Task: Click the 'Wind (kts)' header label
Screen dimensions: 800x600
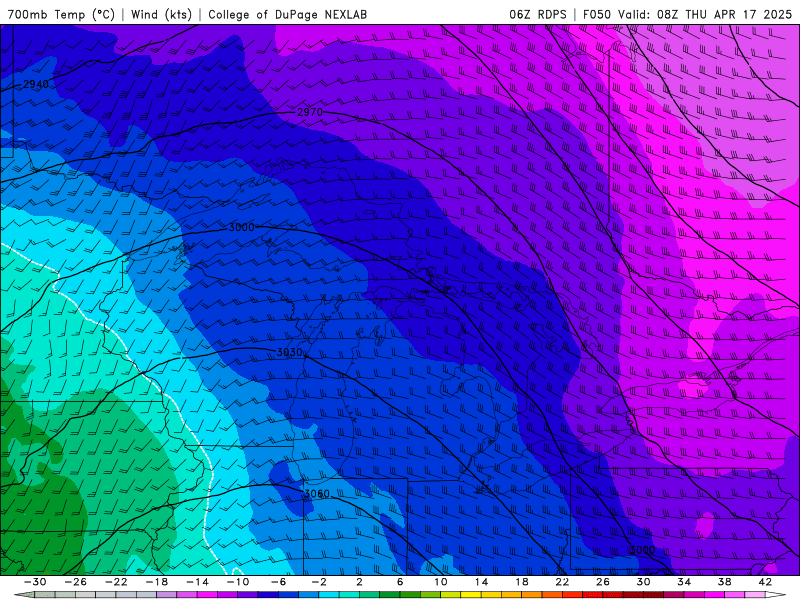Action: coord(161,14)
